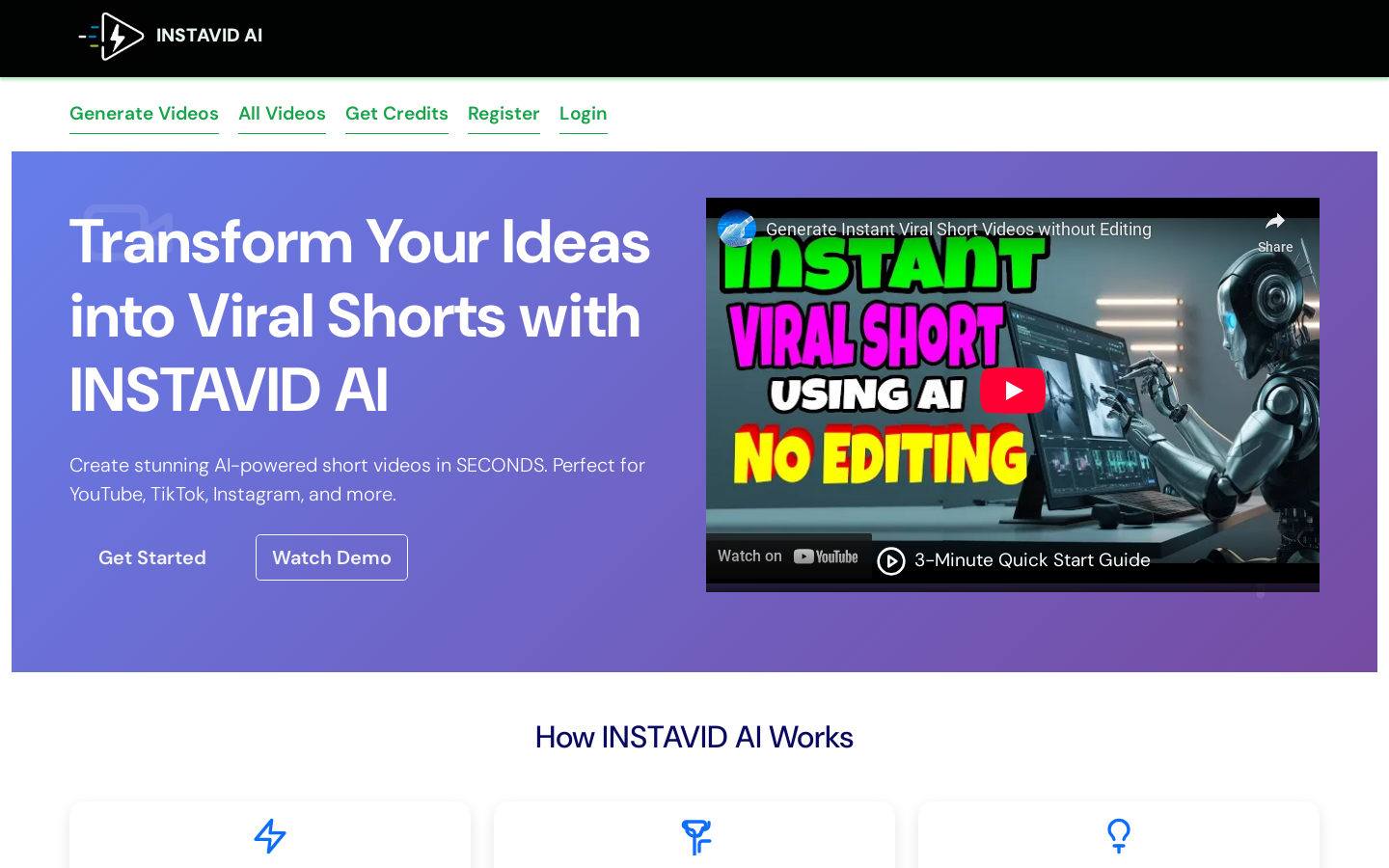Click the lightning bolt feature card icon

point(270,836)
